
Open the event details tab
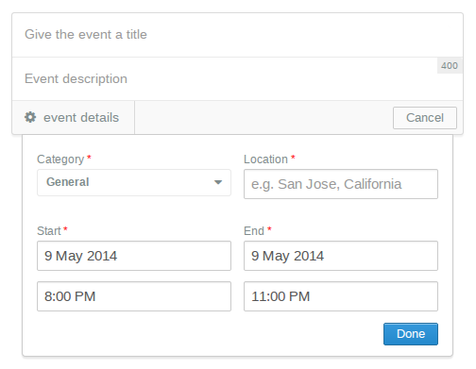pos(73,118)
